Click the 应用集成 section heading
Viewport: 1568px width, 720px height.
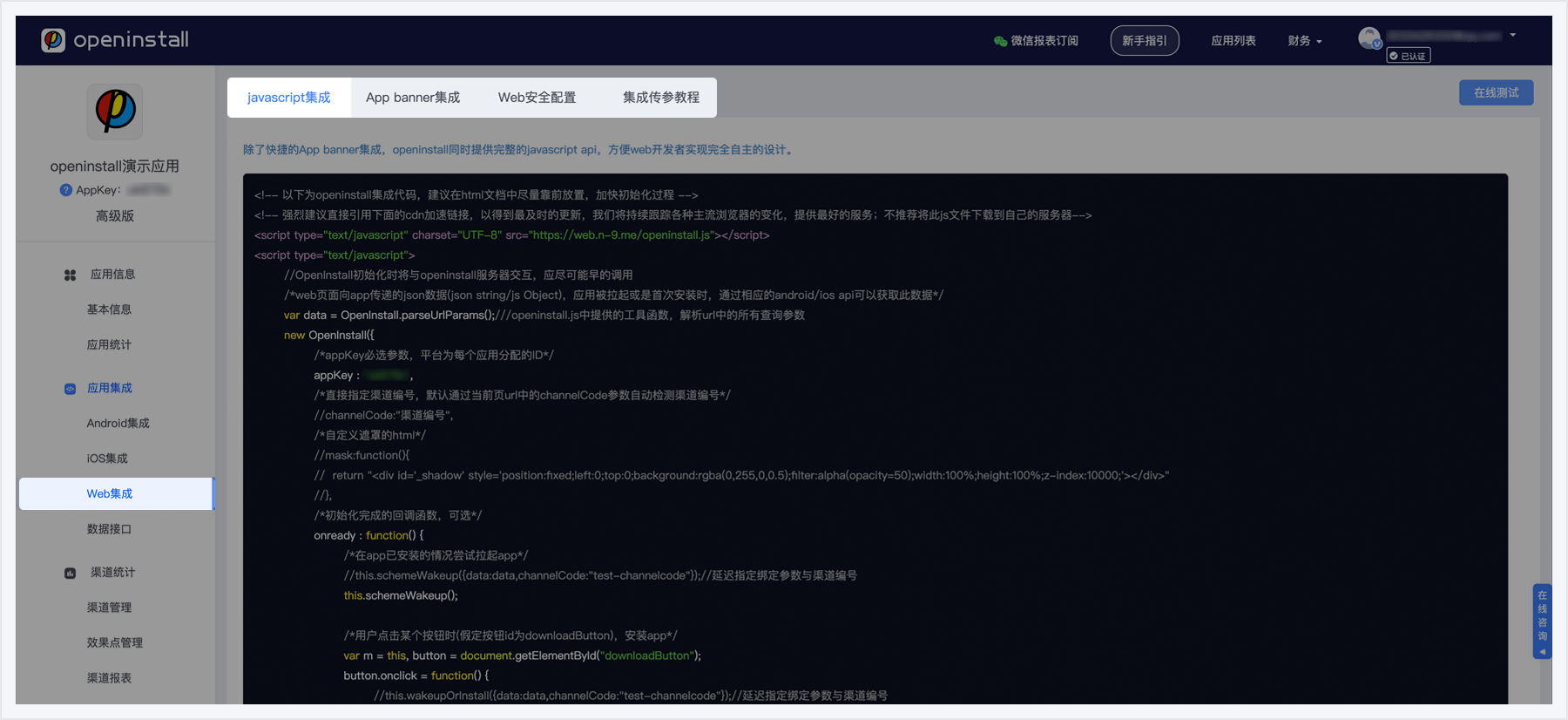coord(110,389)
